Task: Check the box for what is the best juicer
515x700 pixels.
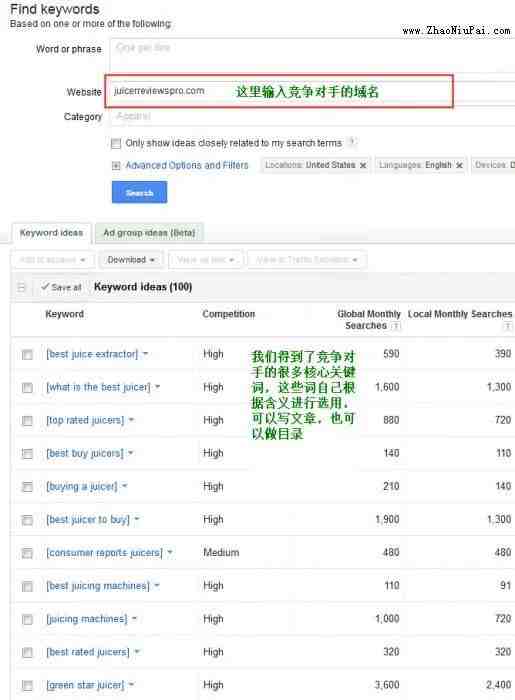Action: point(27,388)
